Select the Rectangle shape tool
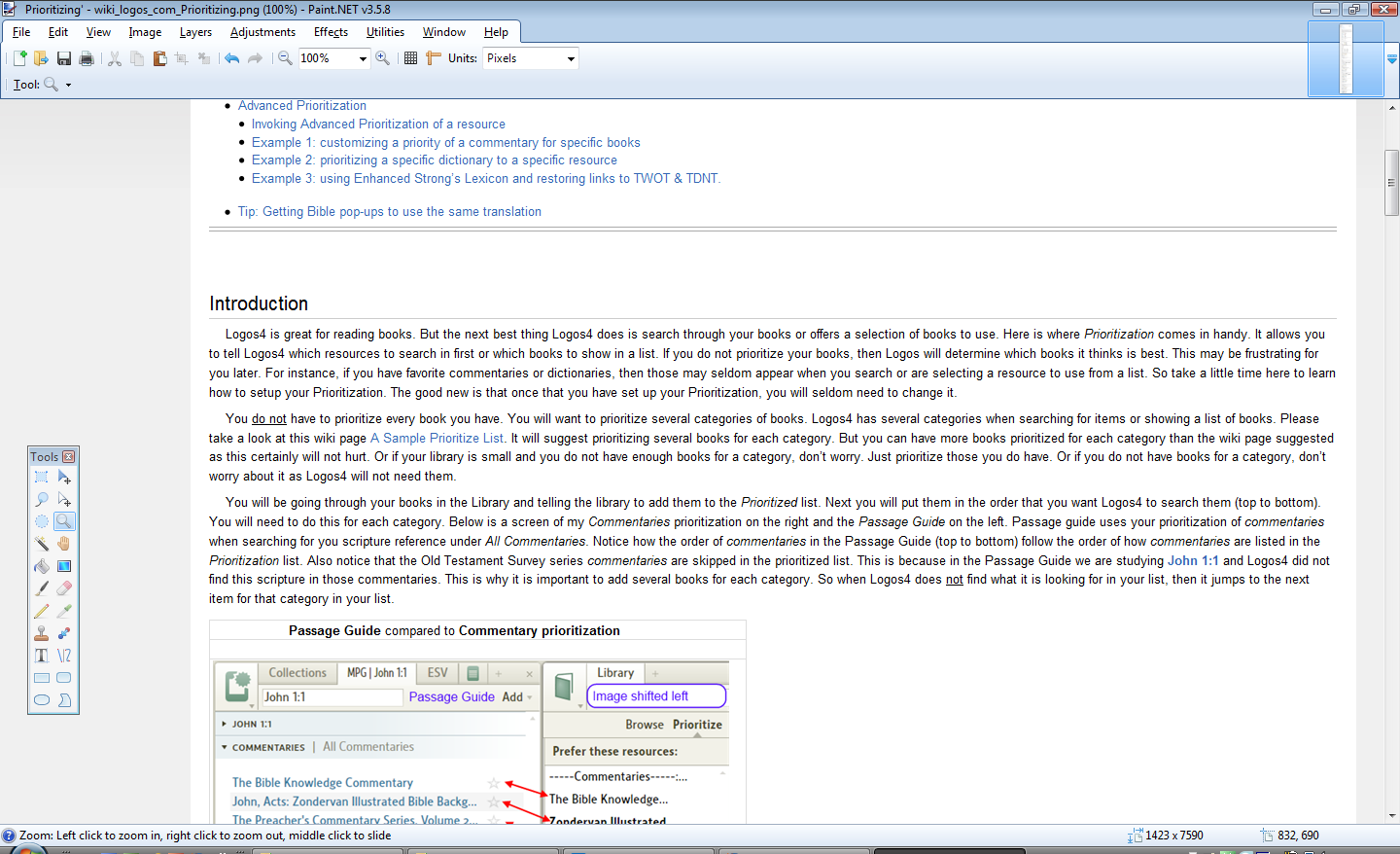This screenshot has height=854, width=1400. click(x=42, y=678)
